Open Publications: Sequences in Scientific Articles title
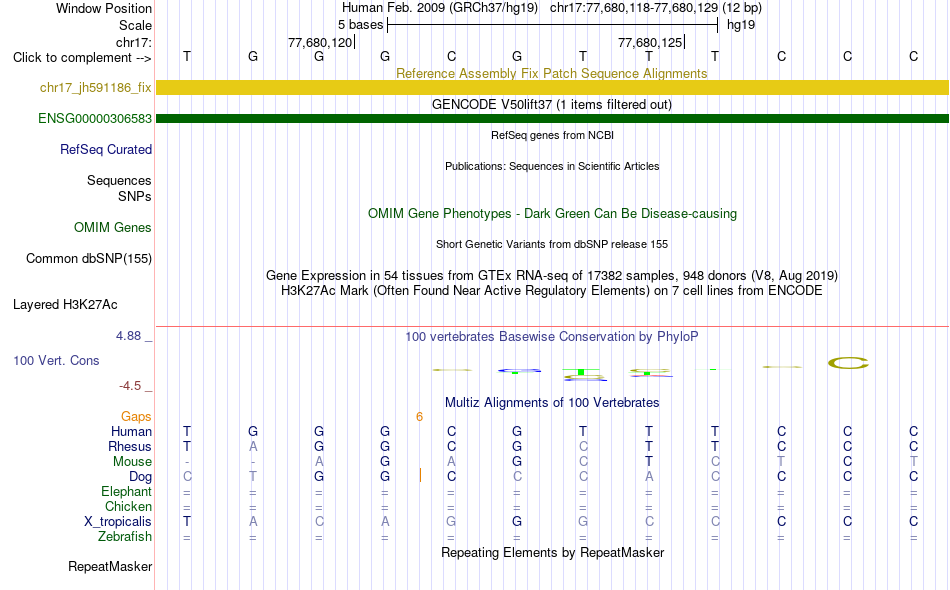 552,166
